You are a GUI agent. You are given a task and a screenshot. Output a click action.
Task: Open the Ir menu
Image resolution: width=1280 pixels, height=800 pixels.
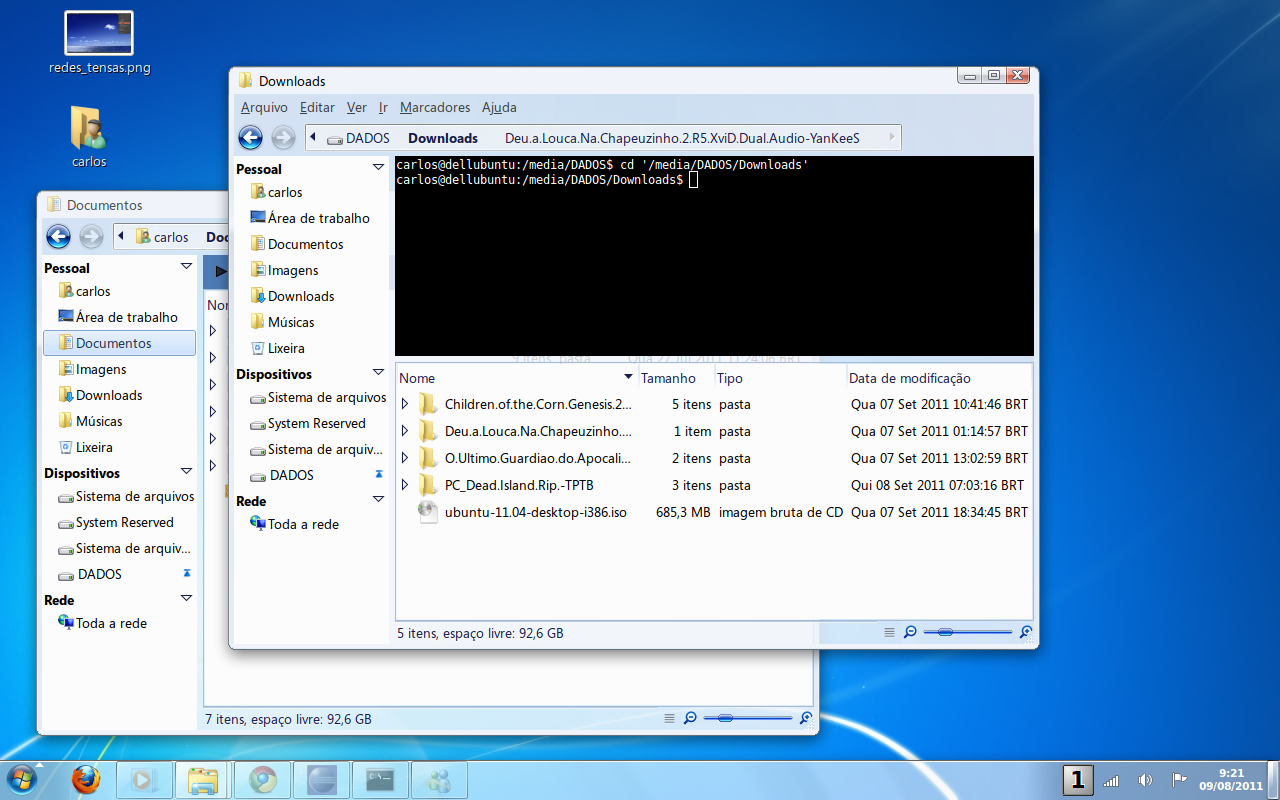(x=383, y=107)
